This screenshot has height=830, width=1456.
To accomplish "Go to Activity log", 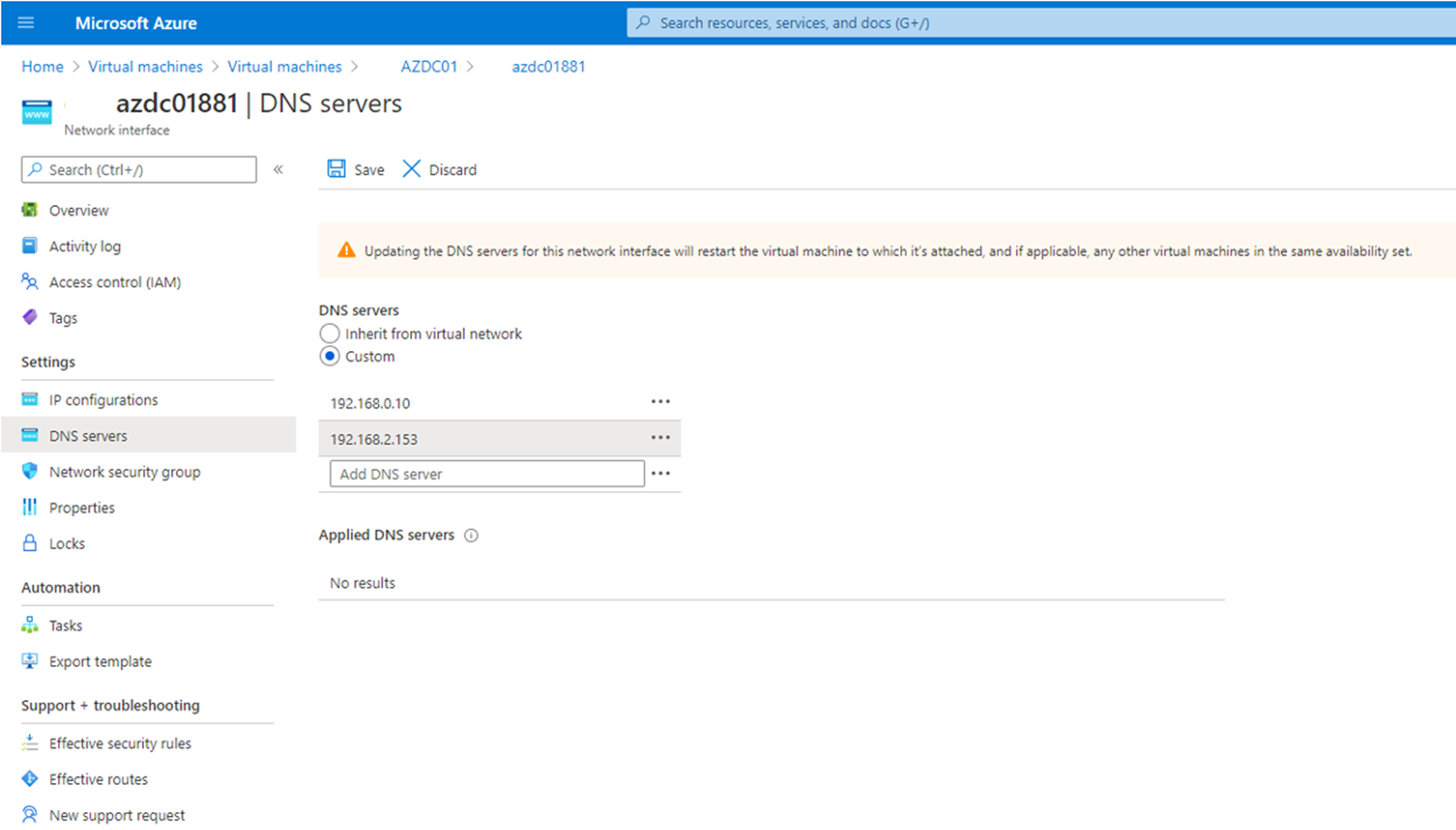I will point(85,247).
